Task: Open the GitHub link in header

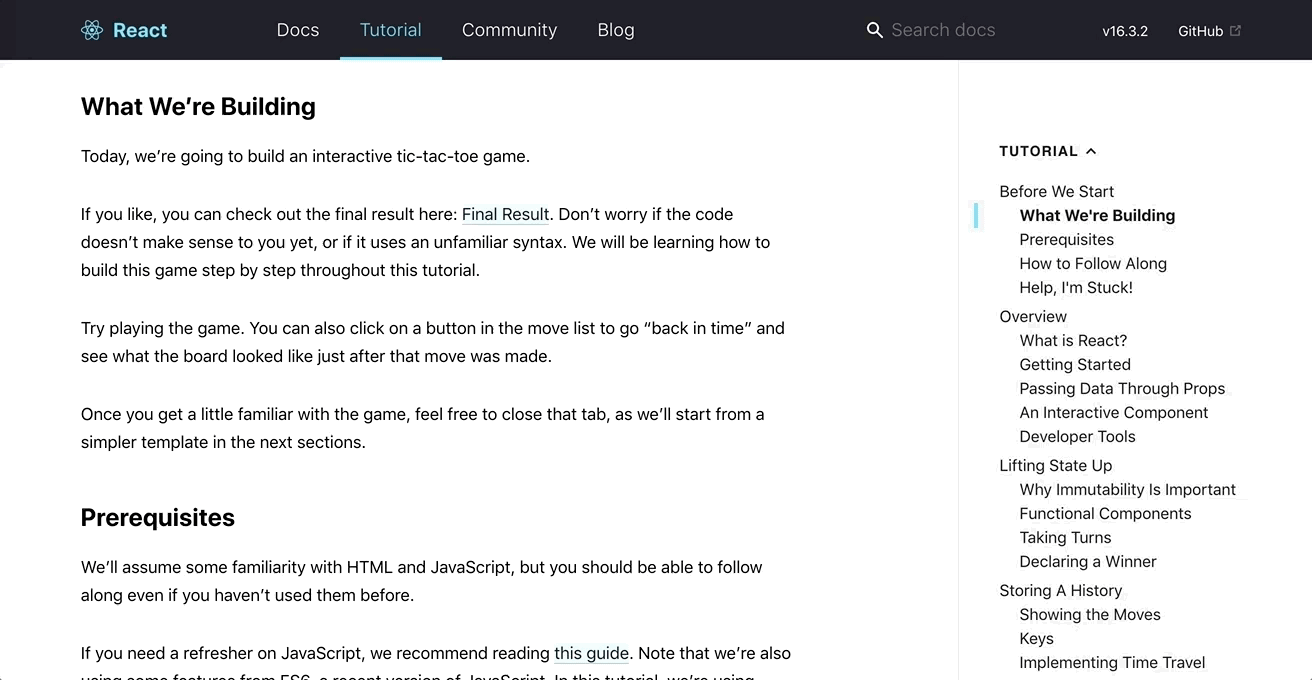Action: (x=1209, y=31)
